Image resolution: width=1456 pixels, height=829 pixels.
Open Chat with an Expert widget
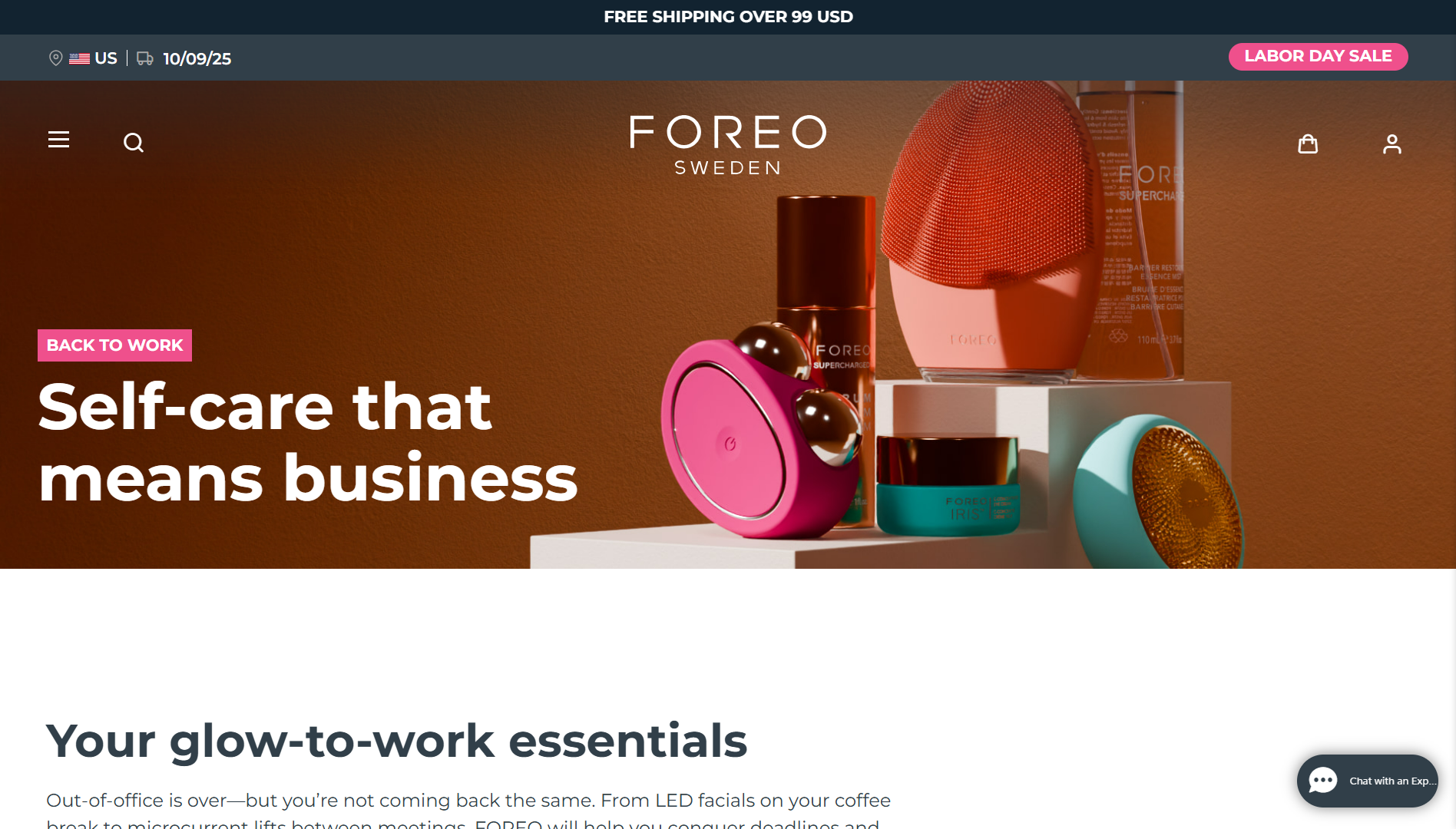(x=1367, y=781)
